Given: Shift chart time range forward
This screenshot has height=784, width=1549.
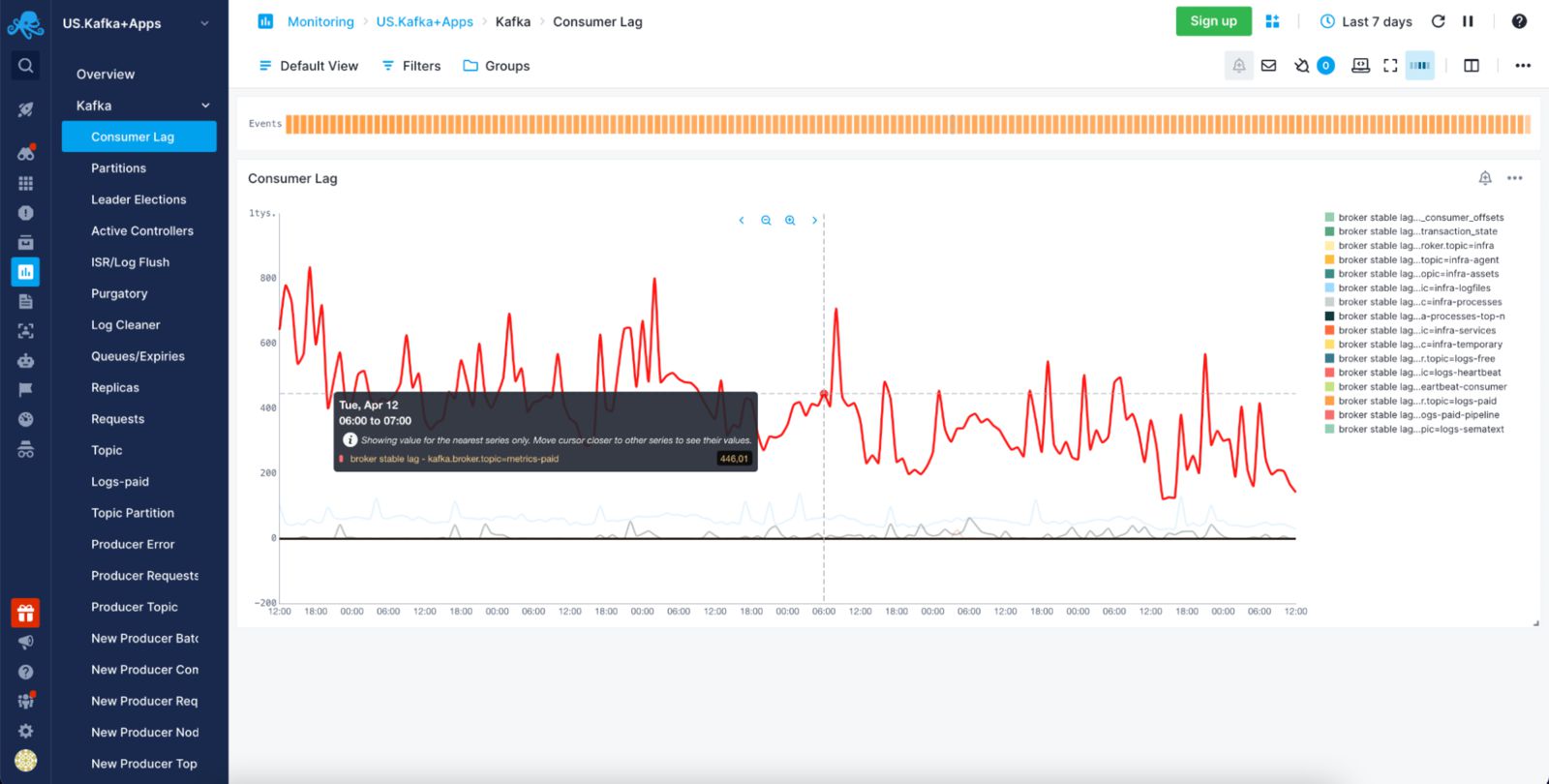Looking at the screenshot, I should pyautogui.click(x=814, y=221).
